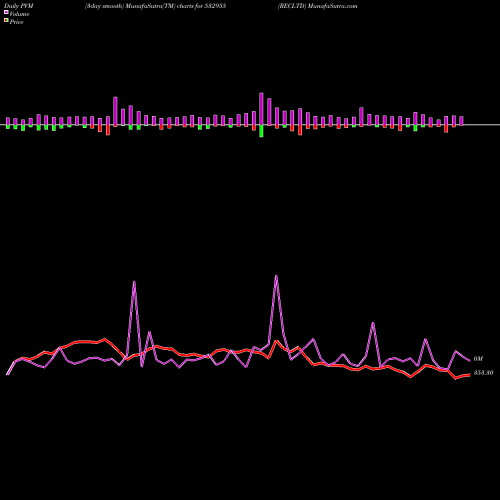Click the highest peak of magenta volume line
The height and width of the screenshot is (500, 500).
276,275
